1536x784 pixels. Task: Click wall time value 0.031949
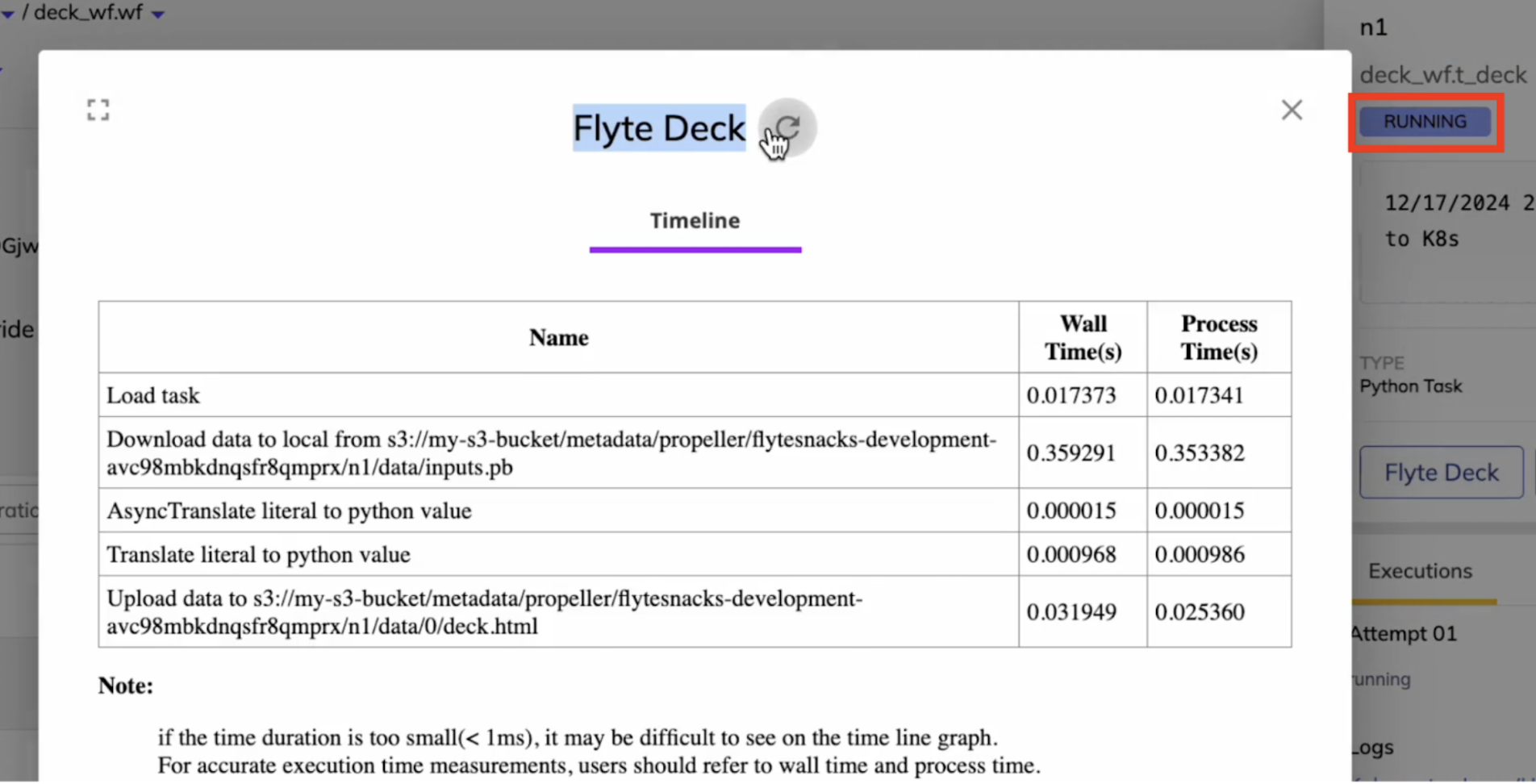(1071, 612)
